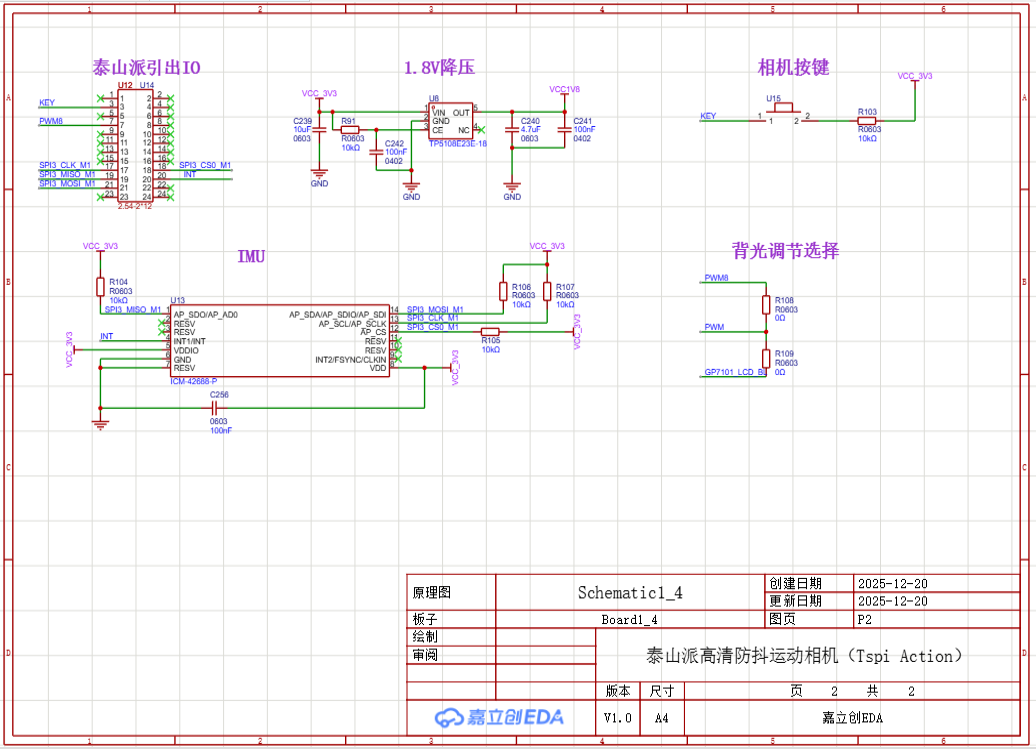
Task: Click the V1.0 version cell
Action: tap(618, 718)
